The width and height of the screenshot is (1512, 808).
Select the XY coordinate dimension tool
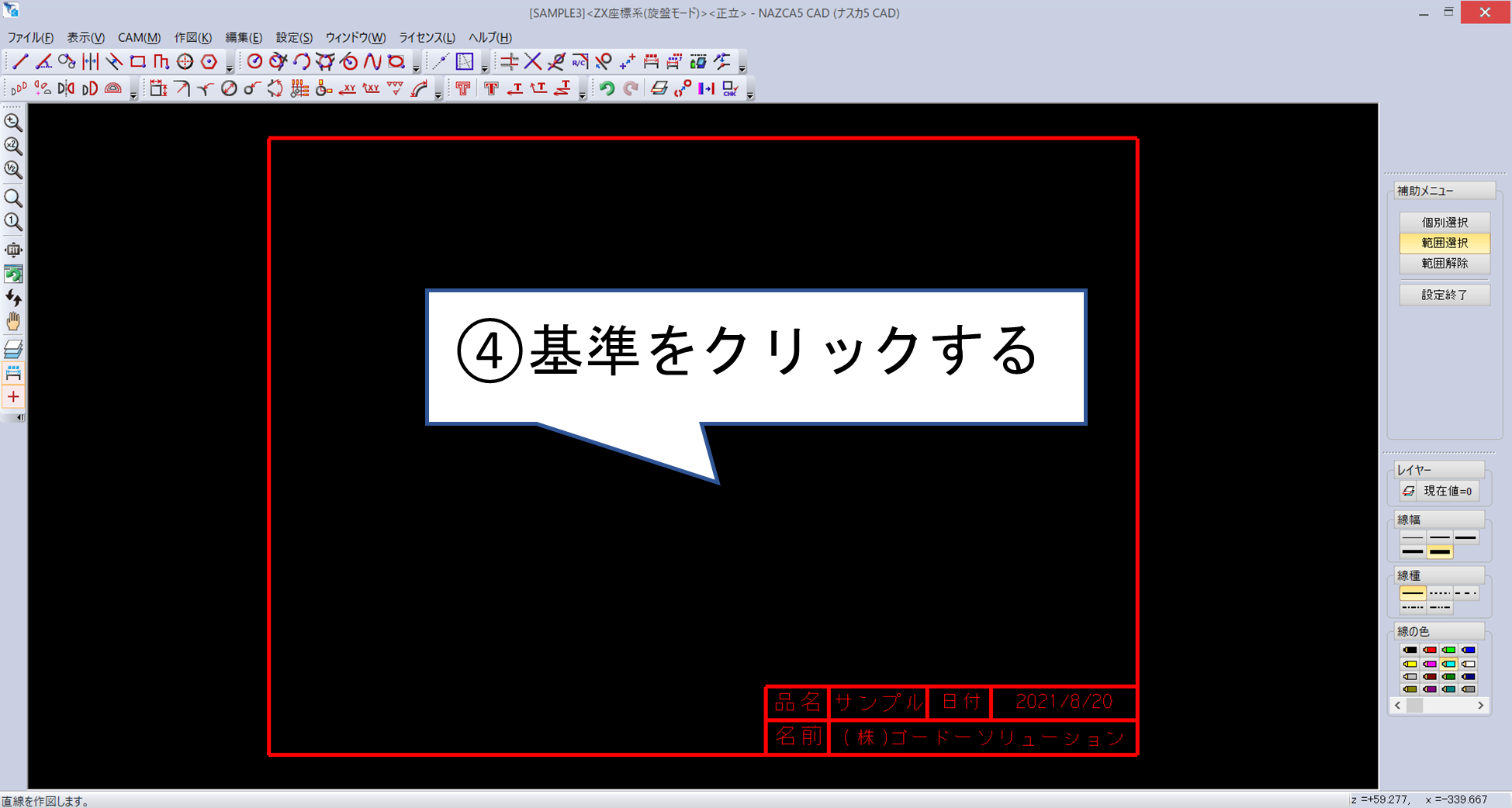coord(348,88)
